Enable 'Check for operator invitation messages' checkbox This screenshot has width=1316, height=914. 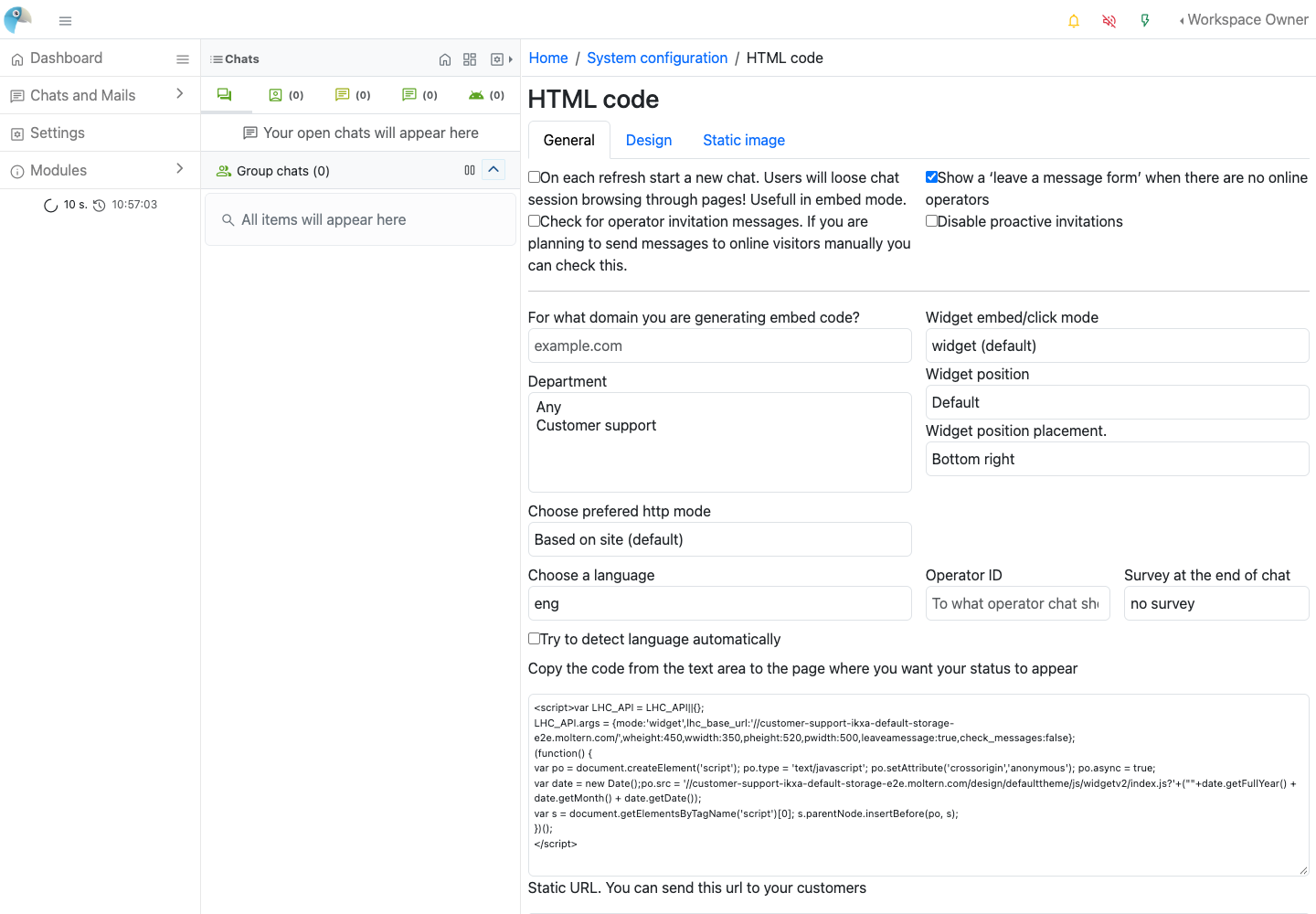[534, 221]
